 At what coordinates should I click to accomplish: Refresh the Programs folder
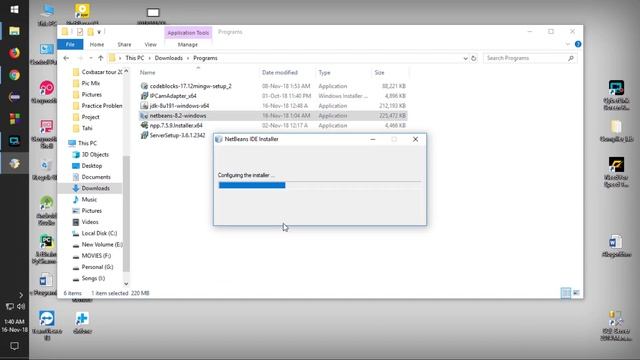(473, 58)
